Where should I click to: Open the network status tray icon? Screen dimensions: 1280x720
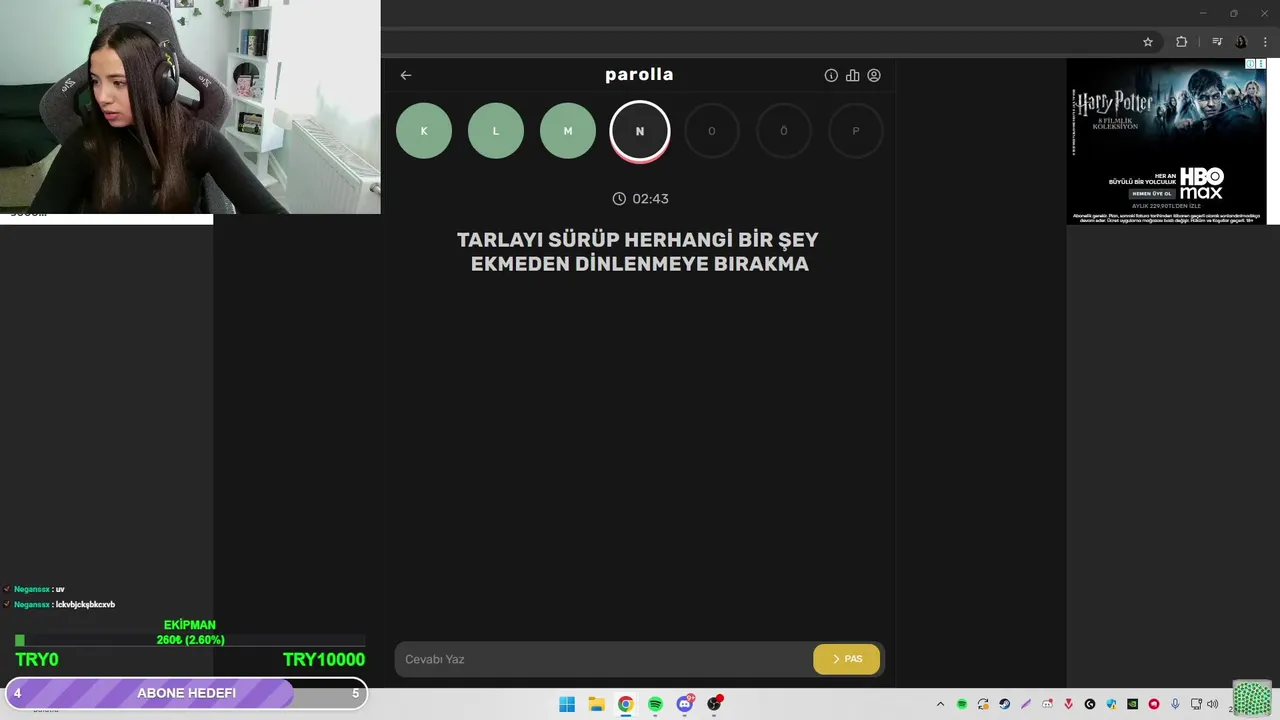click(1196, 704)
